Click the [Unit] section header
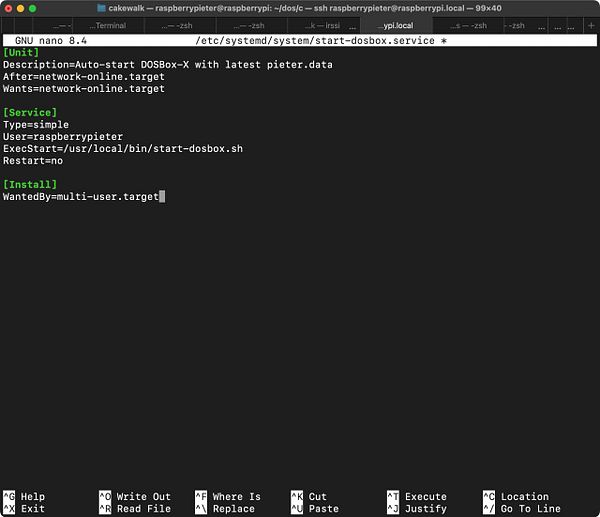This screenshot has width=600, height=517. click(x=21, y=52)
